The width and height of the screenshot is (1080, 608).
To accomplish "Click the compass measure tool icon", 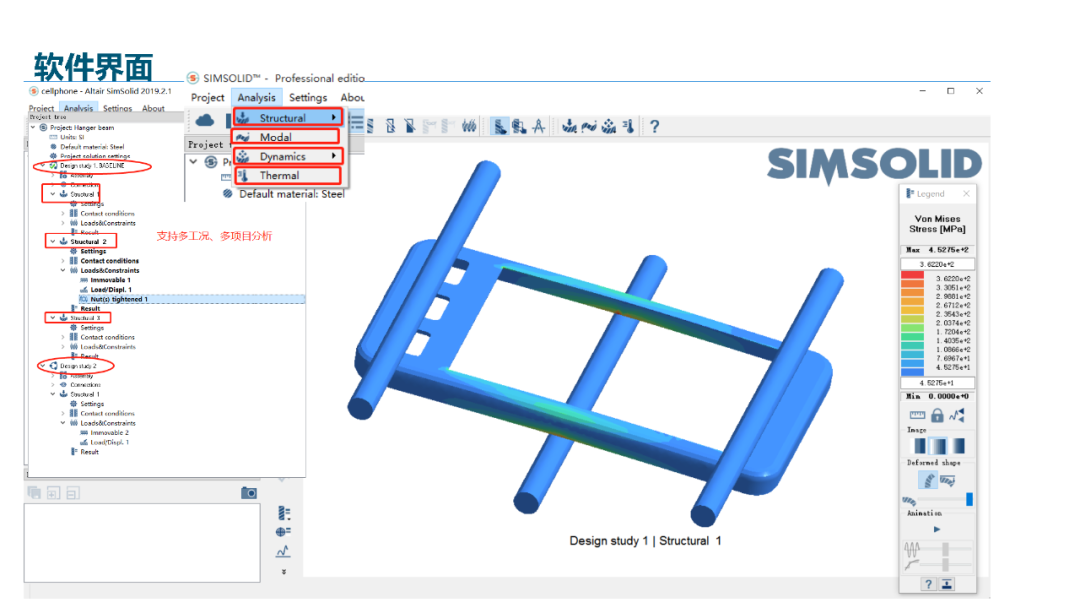I will click(x=539, y=126).
